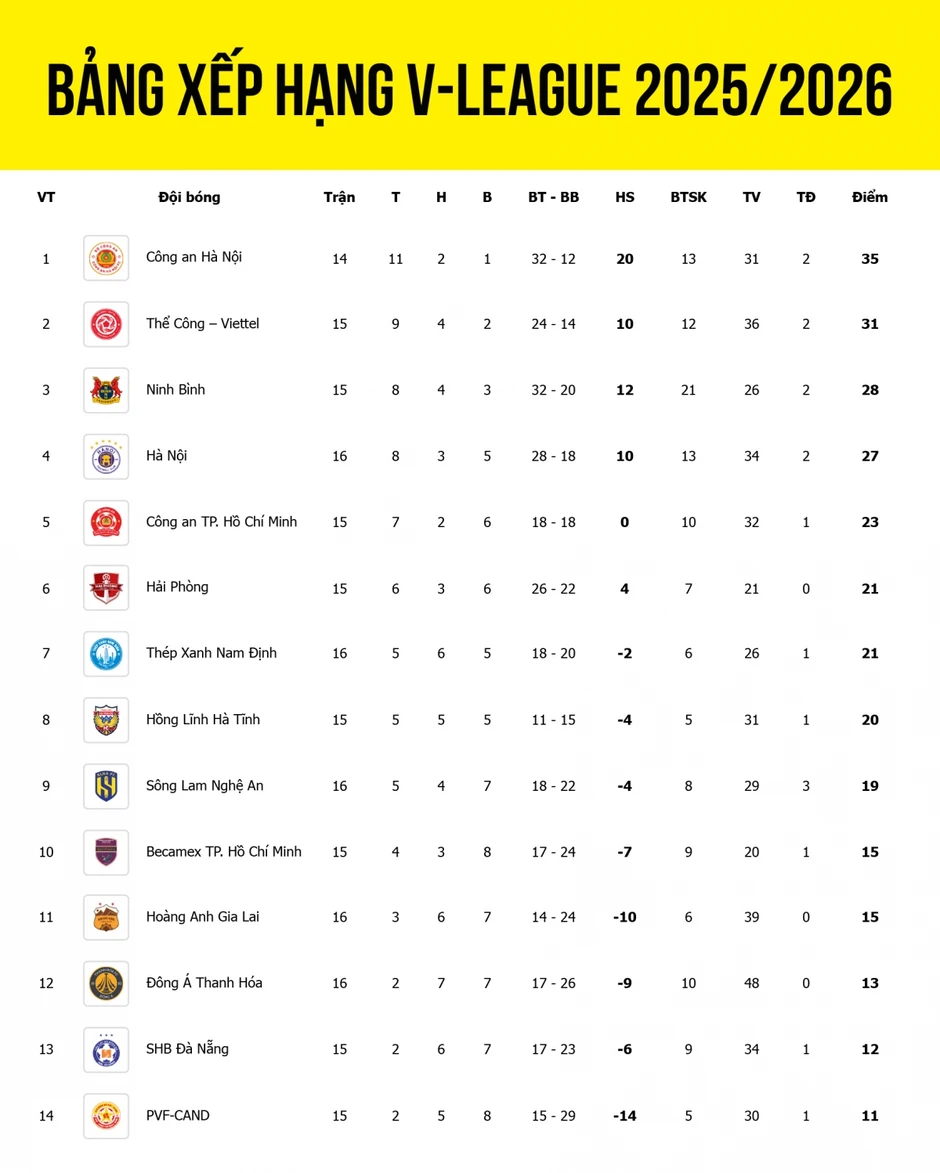The width and height of the screenshot is (940, 1173).
Task: Click Công an Hà Nội's 35 points value
Action: click(870, 259)
